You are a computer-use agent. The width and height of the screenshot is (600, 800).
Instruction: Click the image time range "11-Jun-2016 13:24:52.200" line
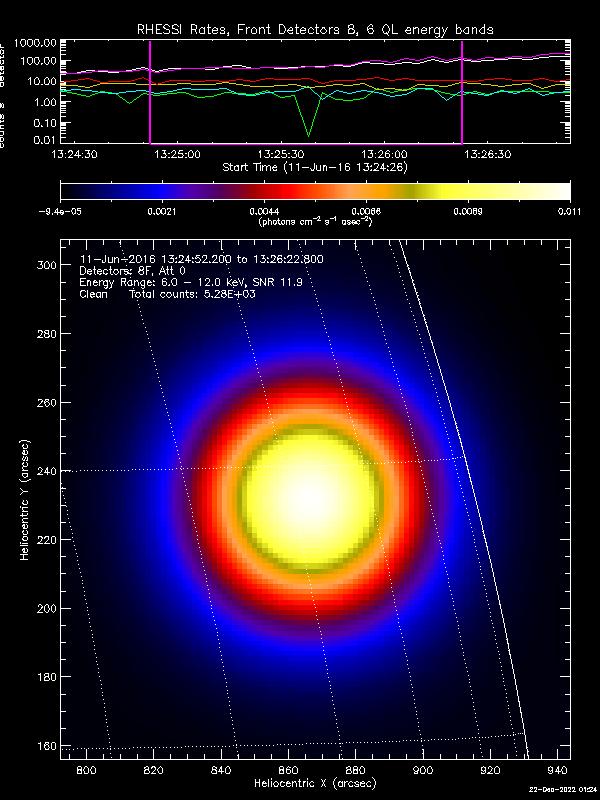tap(201, 259)
